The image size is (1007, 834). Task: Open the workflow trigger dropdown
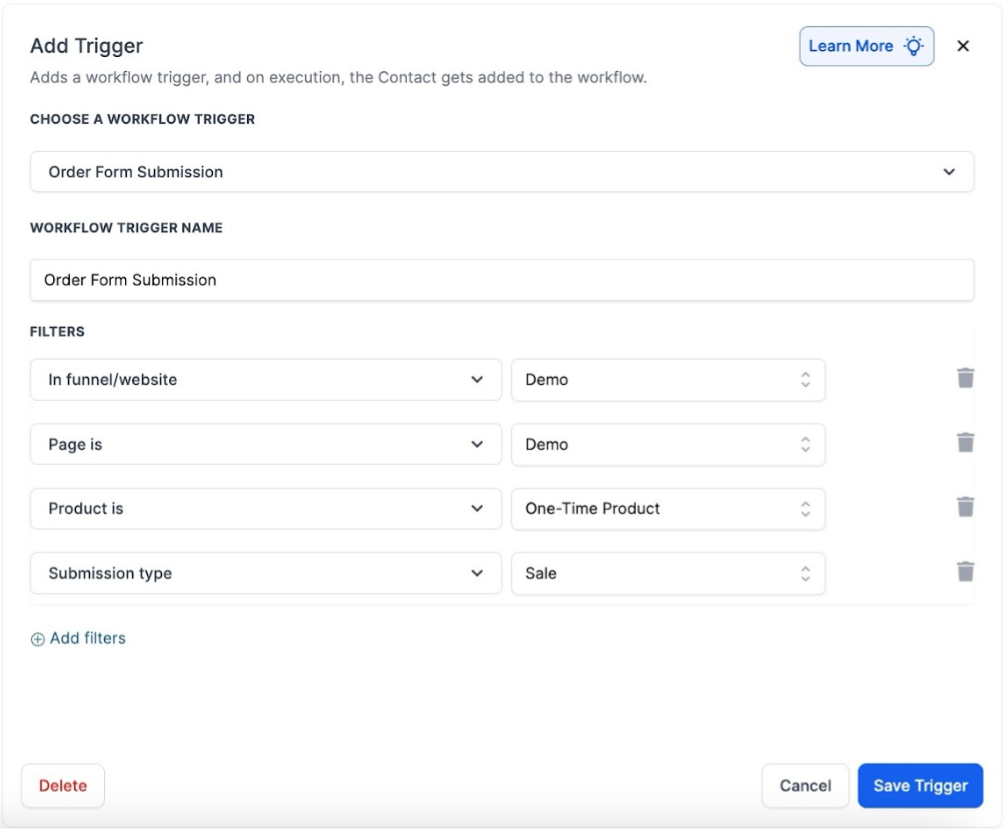click(501, 172)
